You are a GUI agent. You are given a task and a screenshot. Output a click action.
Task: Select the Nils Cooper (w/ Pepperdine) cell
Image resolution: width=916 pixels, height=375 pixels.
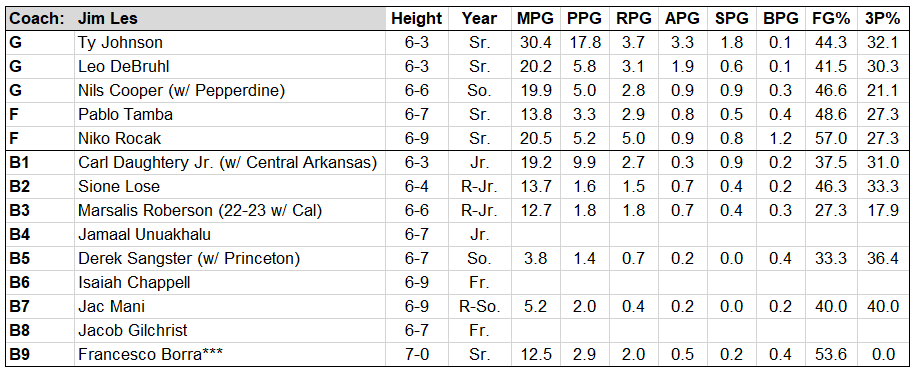[230, 91]
